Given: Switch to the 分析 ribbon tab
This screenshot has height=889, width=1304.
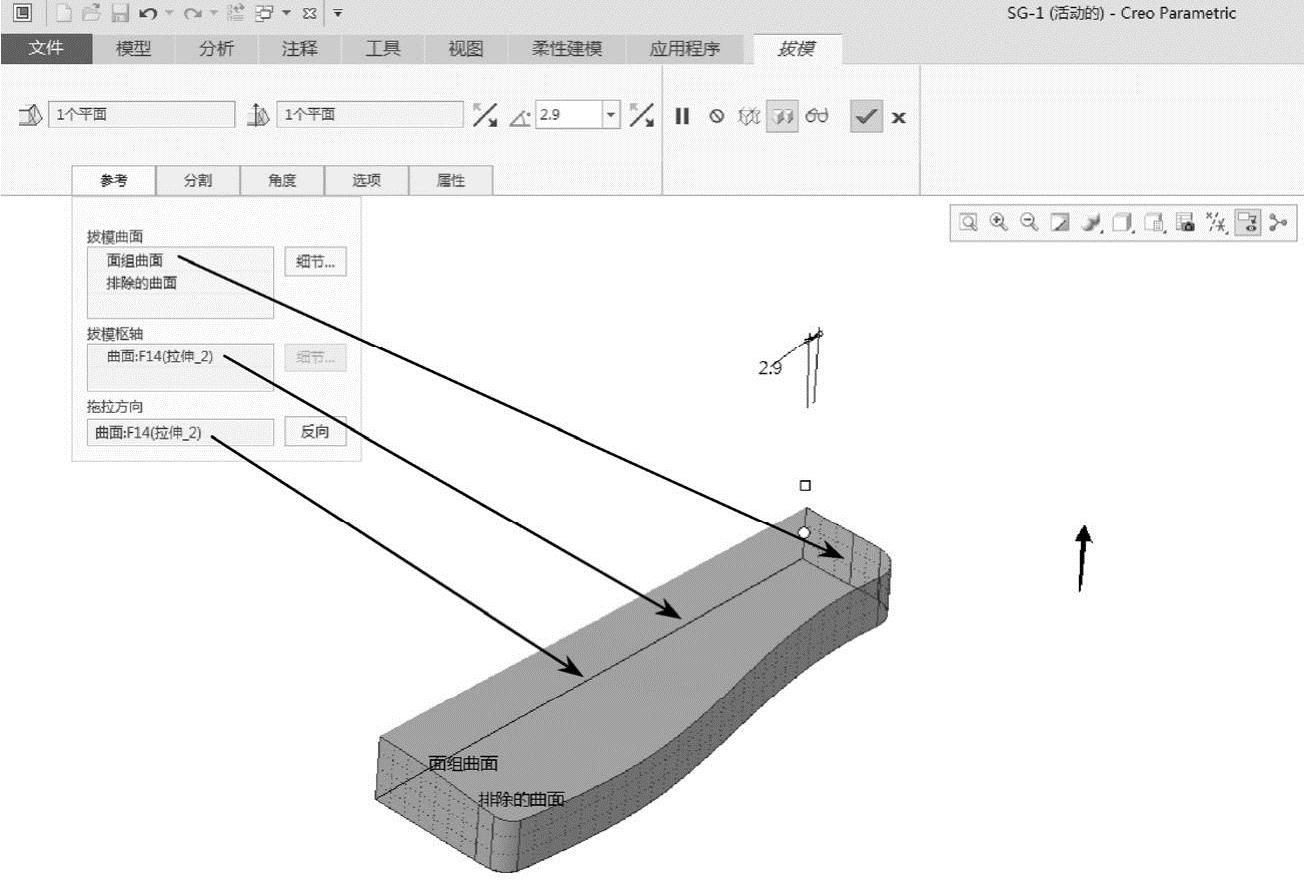Looking at the screenshot, I should click(x=217, y=48).
